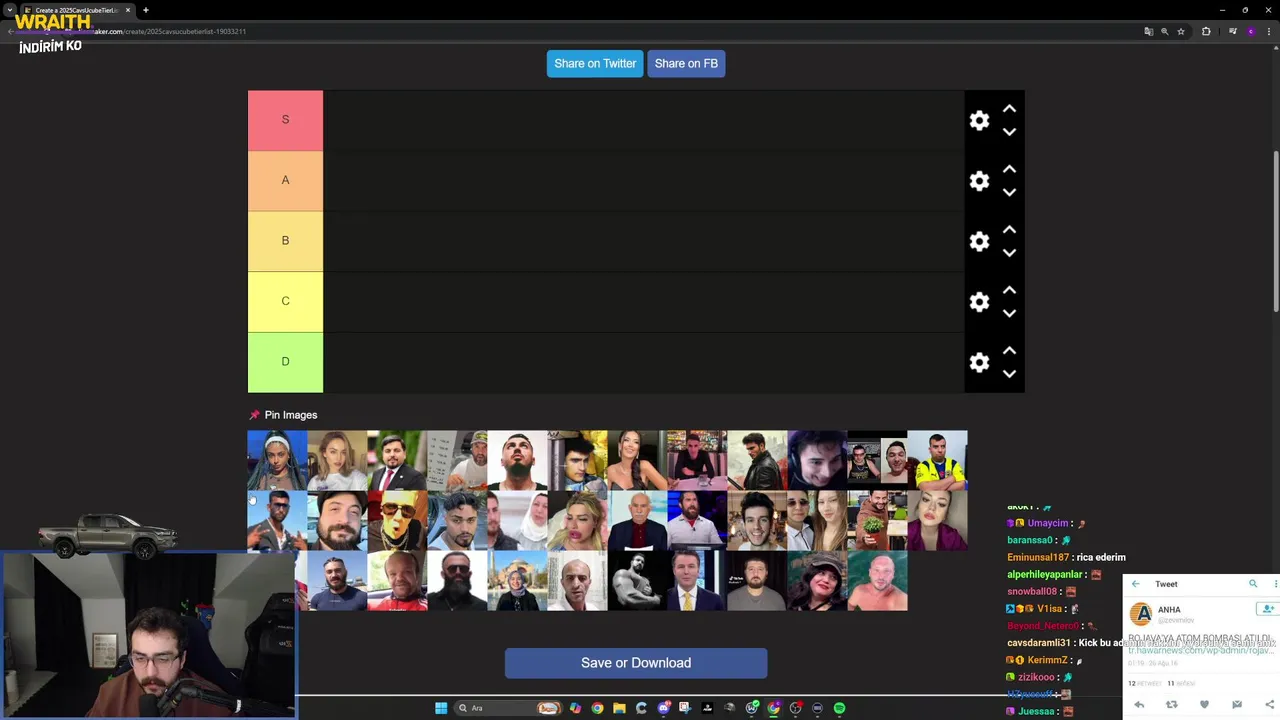Click Share on FB button
1280x720 pixels.
point(686,63)
